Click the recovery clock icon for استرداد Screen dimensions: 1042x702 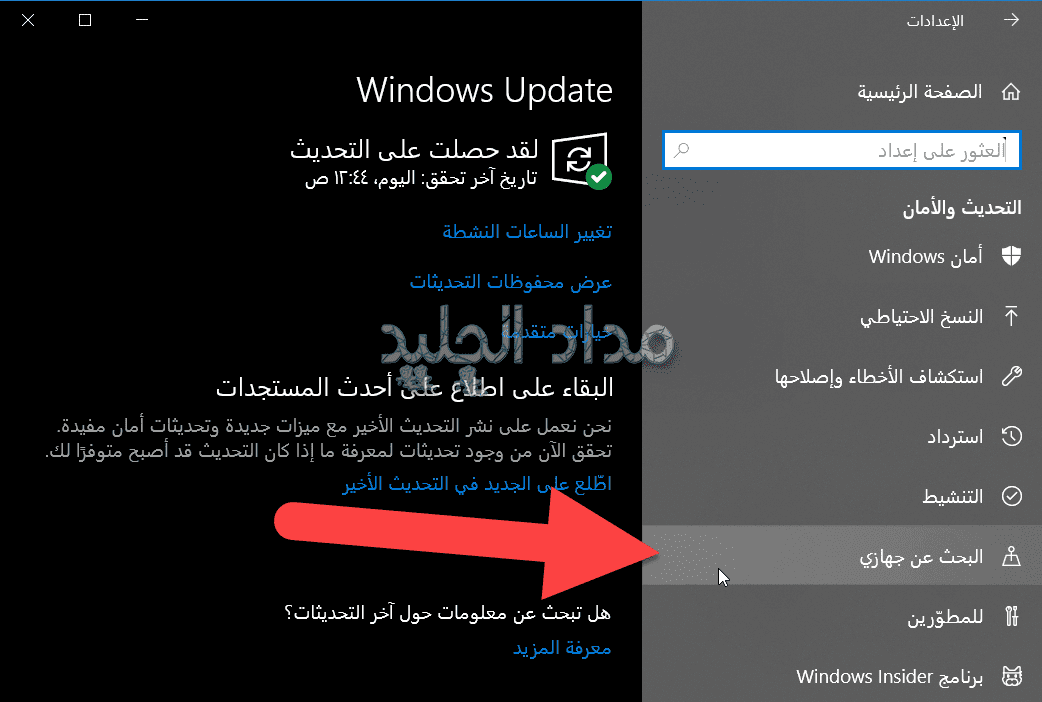pyautogui.click(x=1011, y=437)
